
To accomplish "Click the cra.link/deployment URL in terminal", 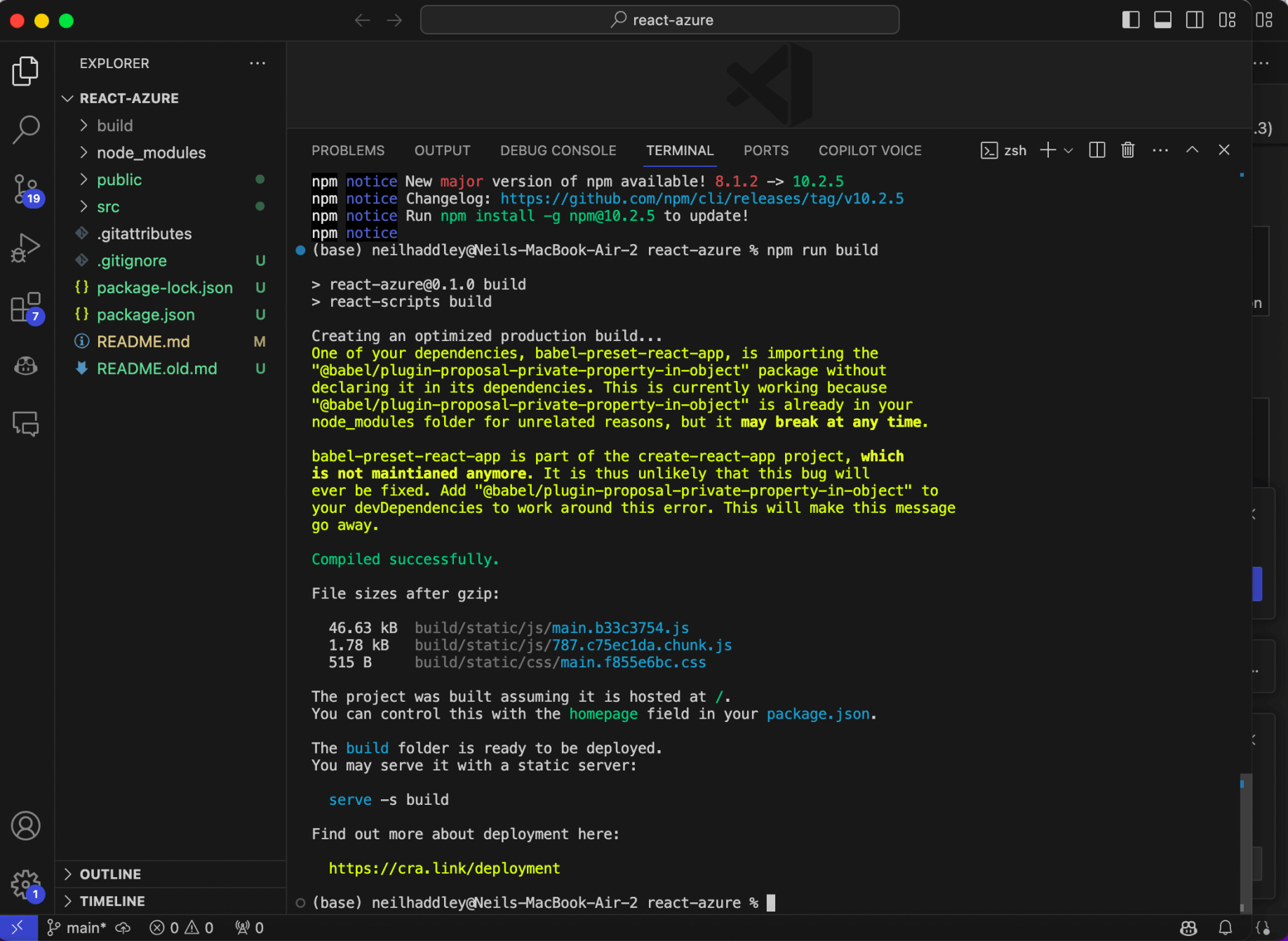I will point(444,869).
